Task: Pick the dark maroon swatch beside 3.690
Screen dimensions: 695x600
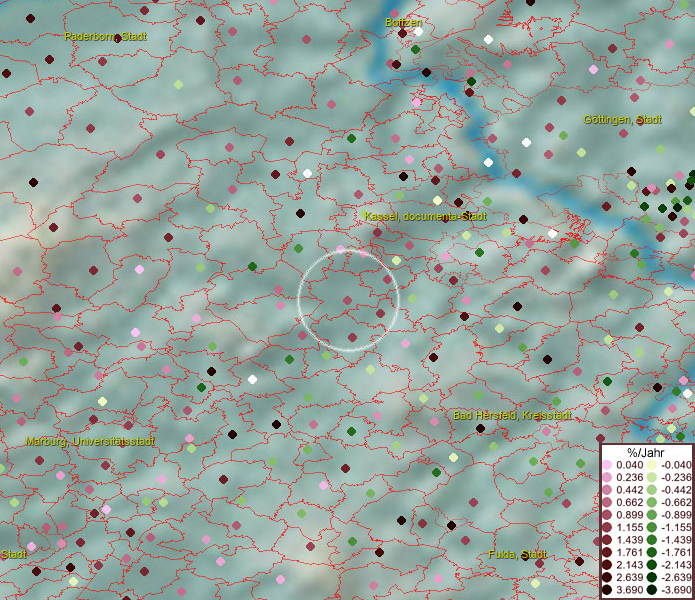Action: click(607, 590)
